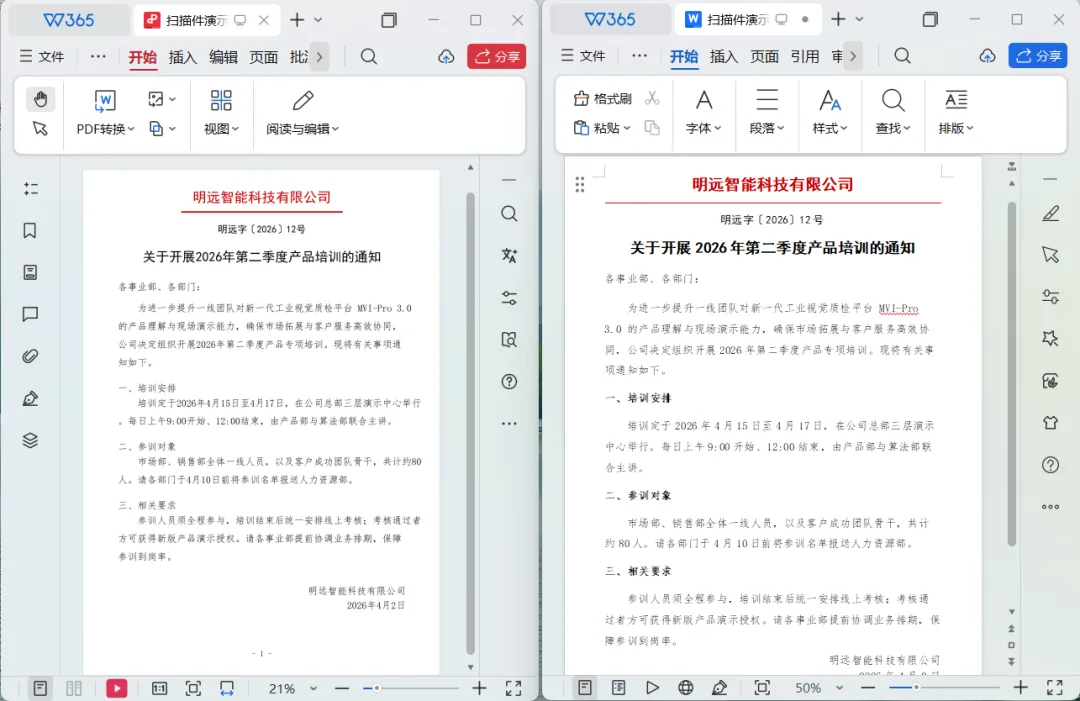Show page thumbnails panel in PDF sidebar
The image size is (1080, 701).
tap(30, 273)
